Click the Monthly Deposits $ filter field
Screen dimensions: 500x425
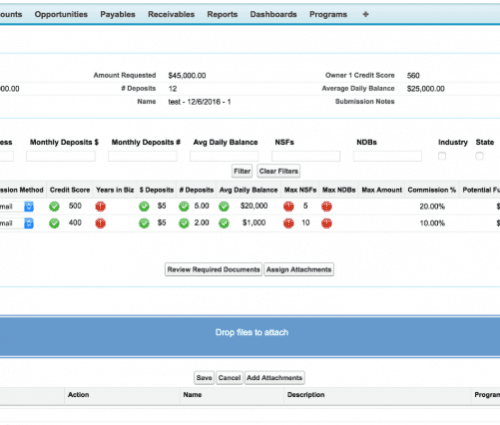click(x=61, y=156)
